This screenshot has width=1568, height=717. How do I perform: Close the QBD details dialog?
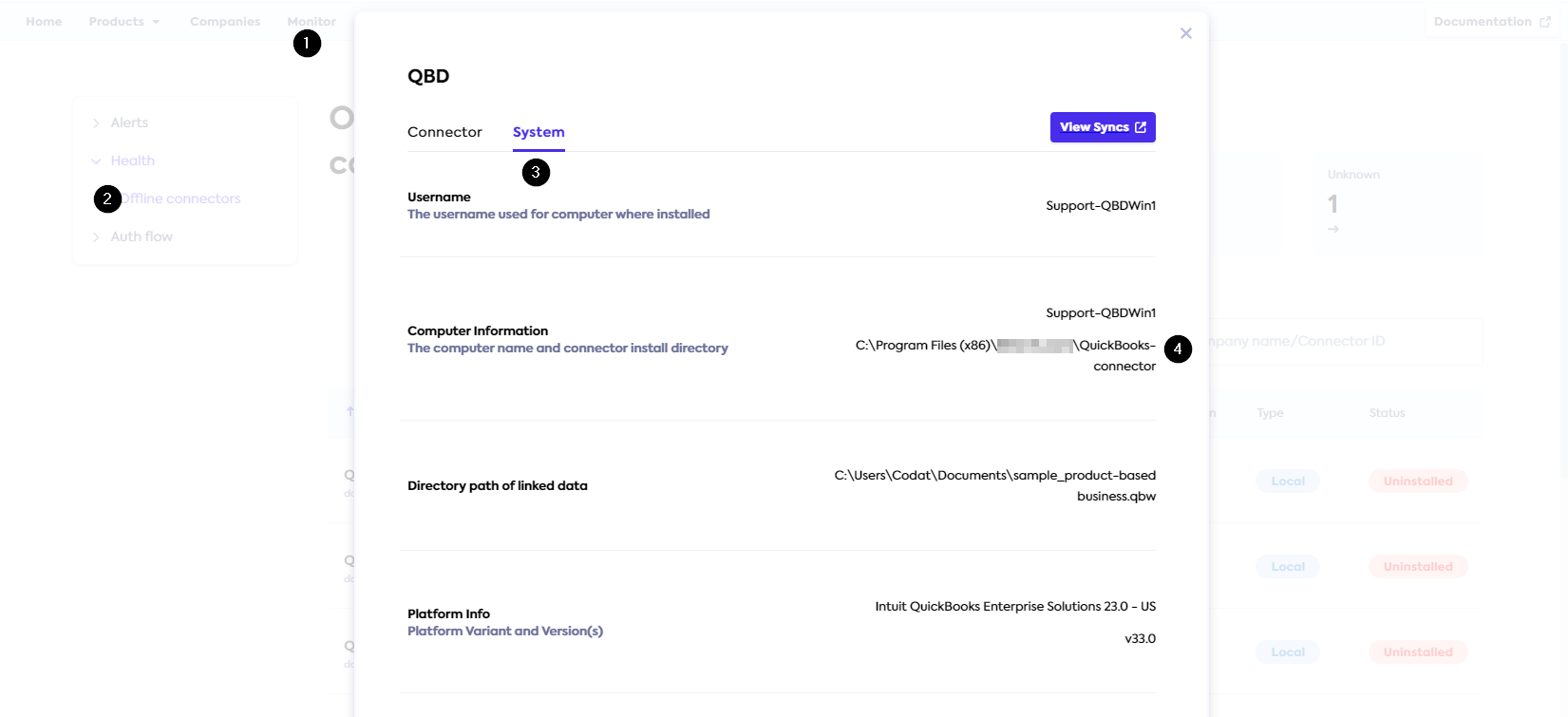tap(1185, 33)
